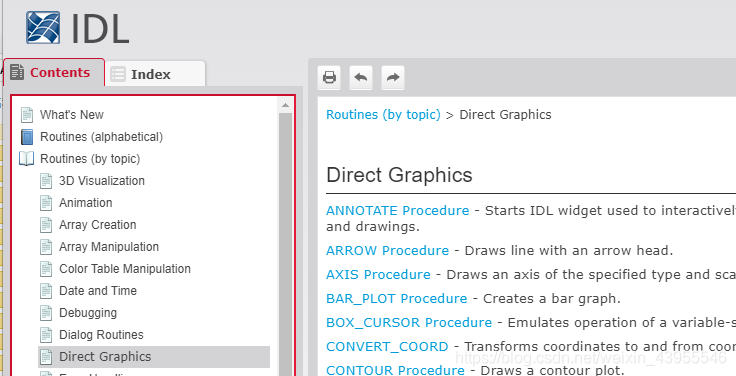Go forward to next help page
The width and height of the screenshot is (736, 376).
[393, 77]
